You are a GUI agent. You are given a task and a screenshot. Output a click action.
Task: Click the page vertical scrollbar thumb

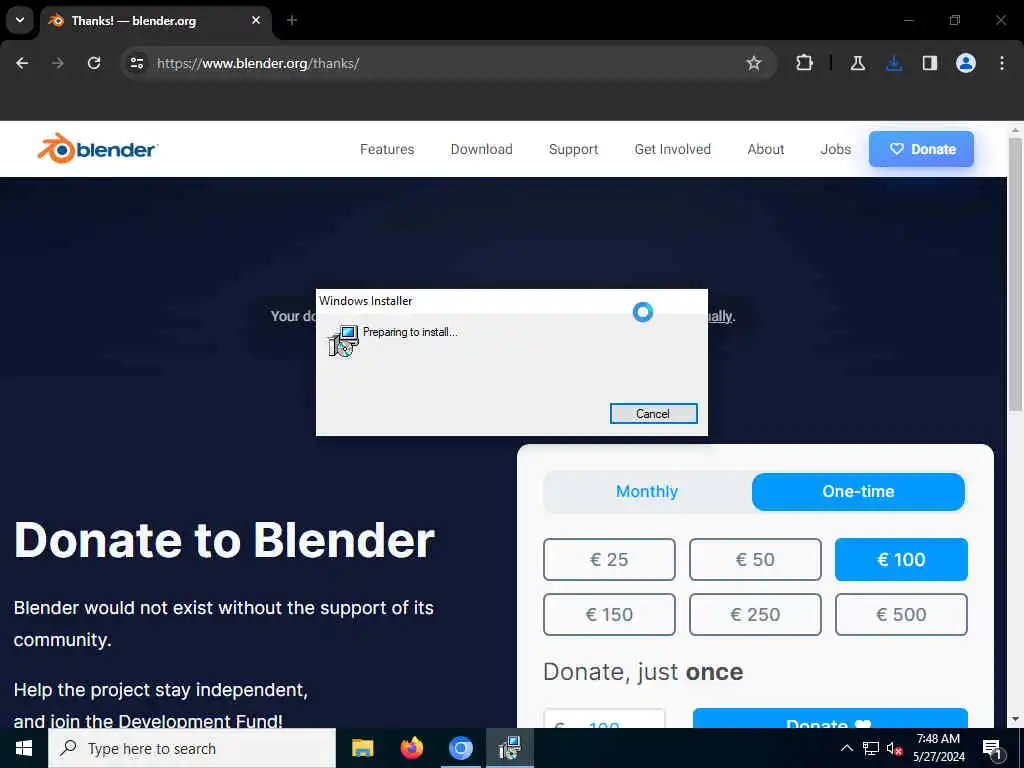pos(1015,274)
